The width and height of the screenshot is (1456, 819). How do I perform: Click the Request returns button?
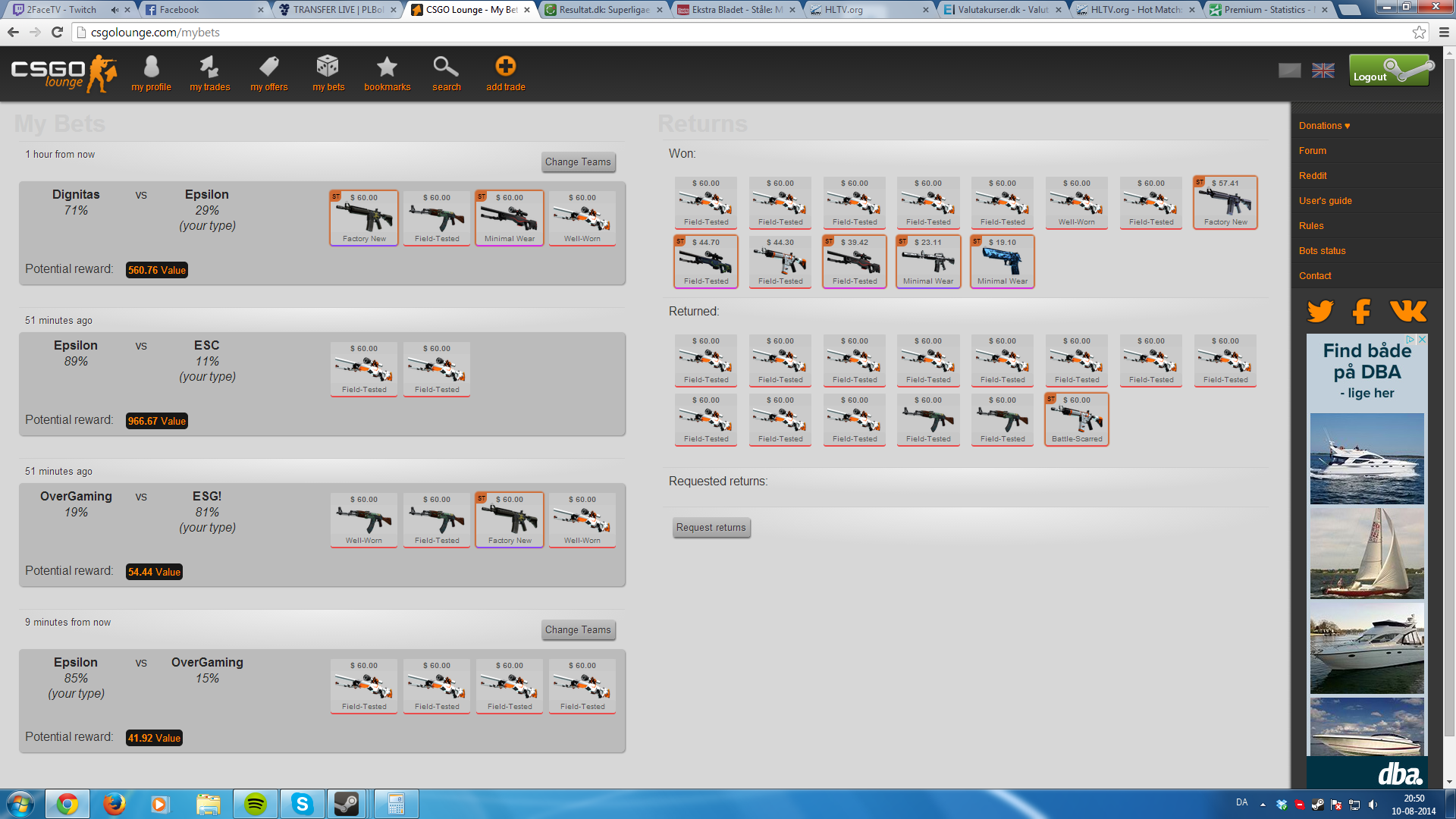(711, 527)
